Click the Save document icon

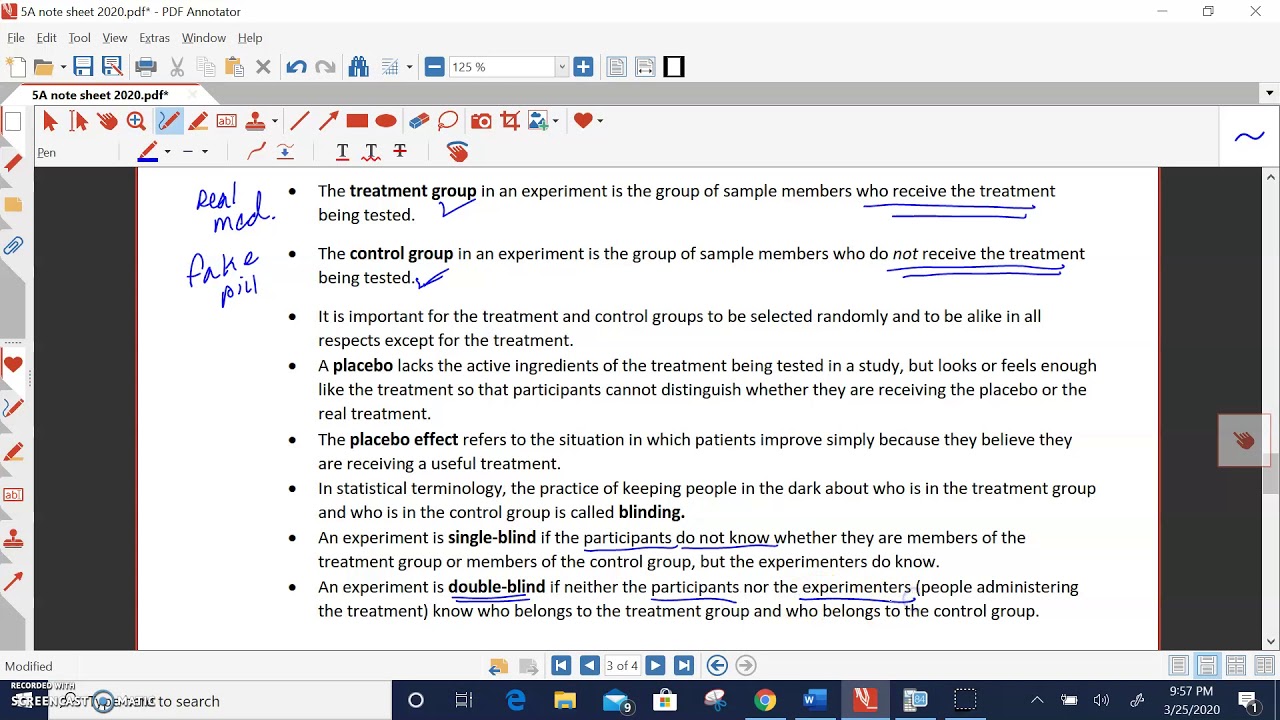83,67
